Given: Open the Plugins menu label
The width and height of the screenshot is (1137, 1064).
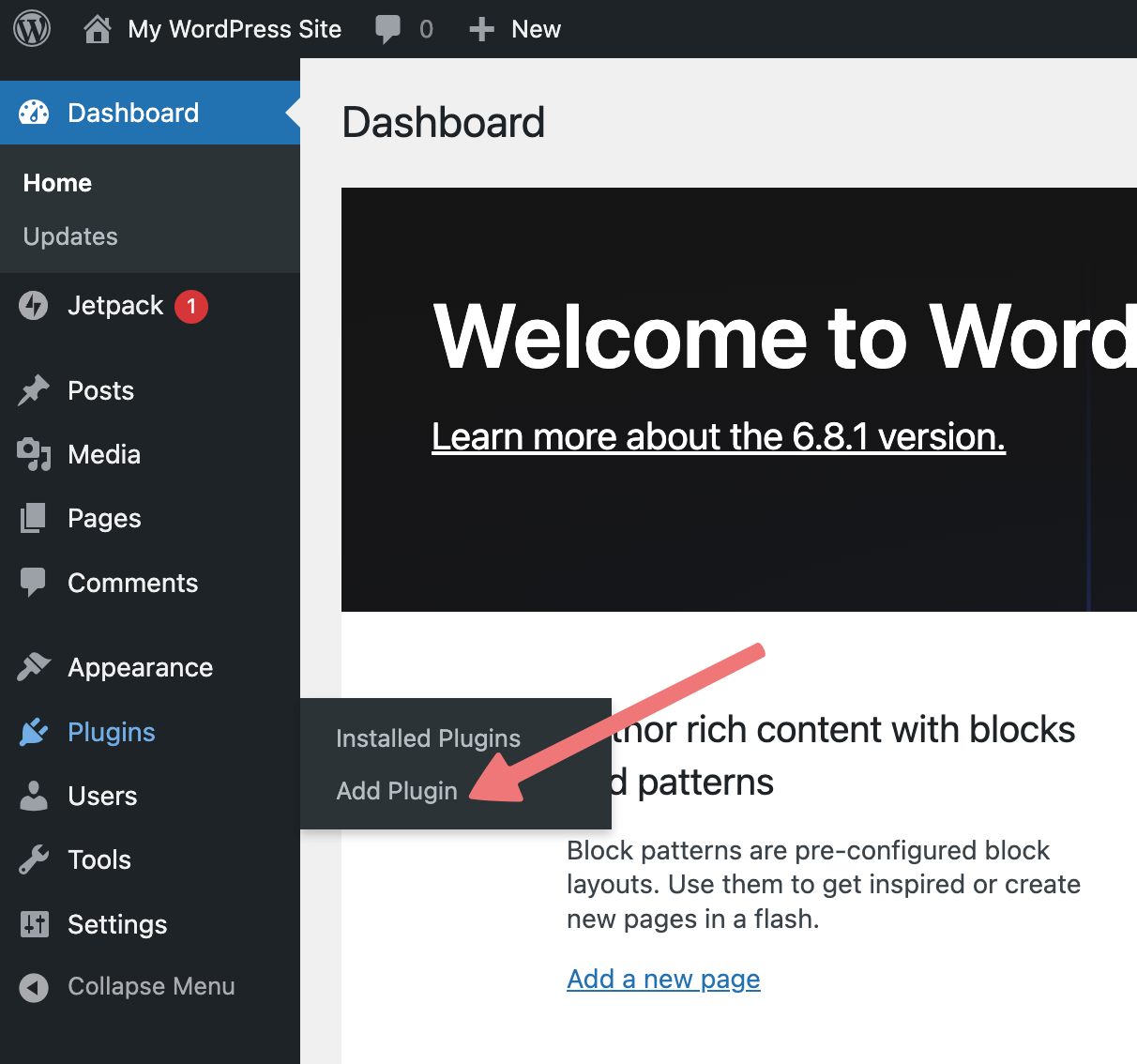Looking at the screenshot, I should [x=112, y=732].
